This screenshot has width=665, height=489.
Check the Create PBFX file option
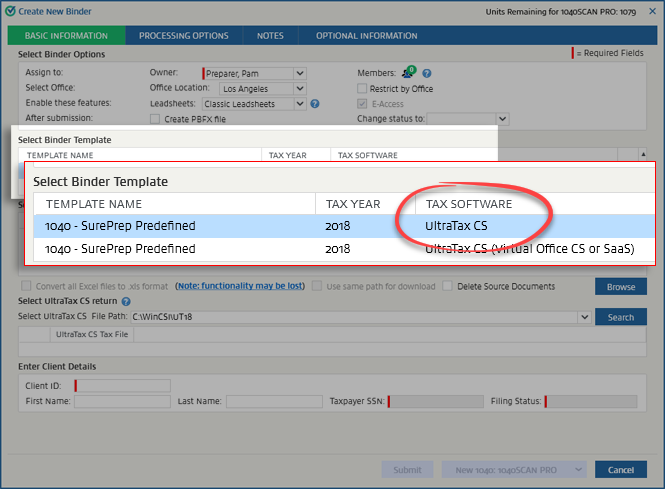[155, 119]
